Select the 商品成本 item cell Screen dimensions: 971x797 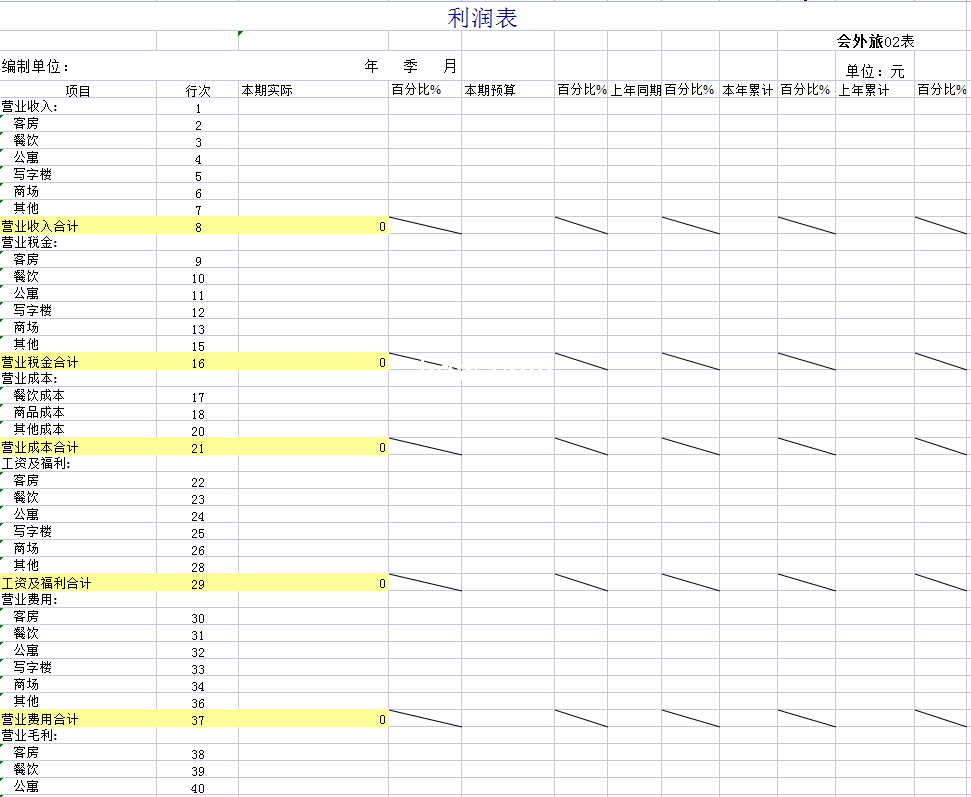point(39,413)
